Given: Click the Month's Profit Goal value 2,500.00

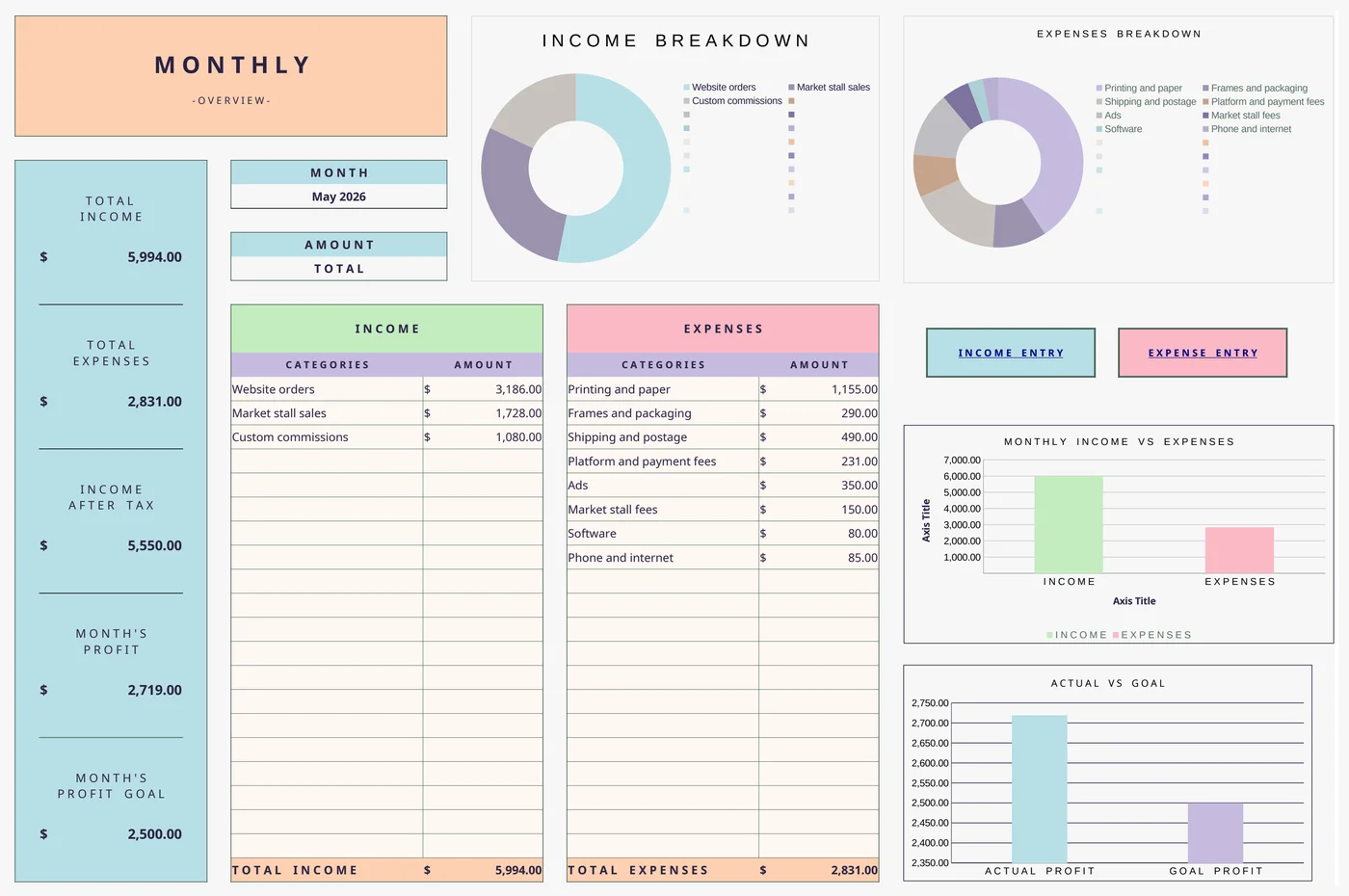Looking at the screenshot, I should tap(154, 834).
